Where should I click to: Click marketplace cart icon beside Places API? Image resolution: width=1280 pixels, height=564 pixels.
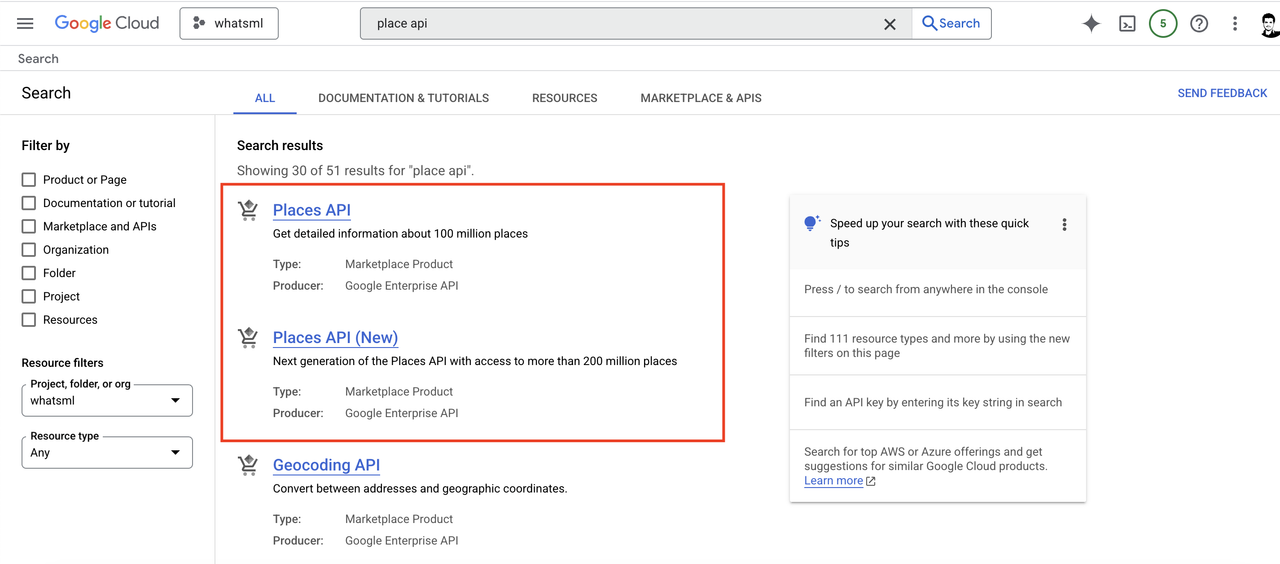tap(248, 210)
